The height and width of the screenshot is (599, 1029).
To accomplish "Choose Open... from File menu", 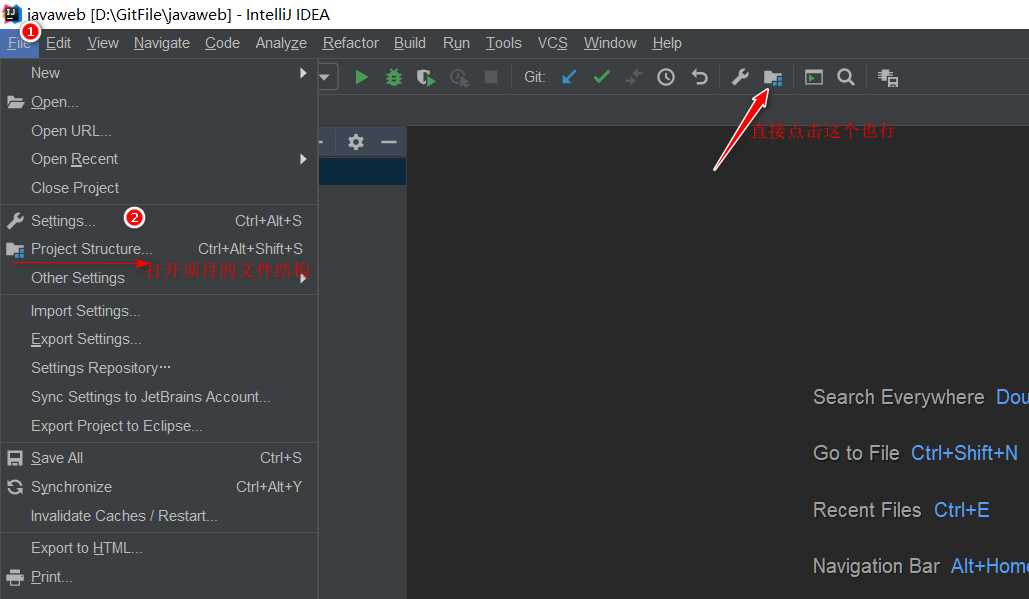I will pyautogui.click(x=159, y=102).
